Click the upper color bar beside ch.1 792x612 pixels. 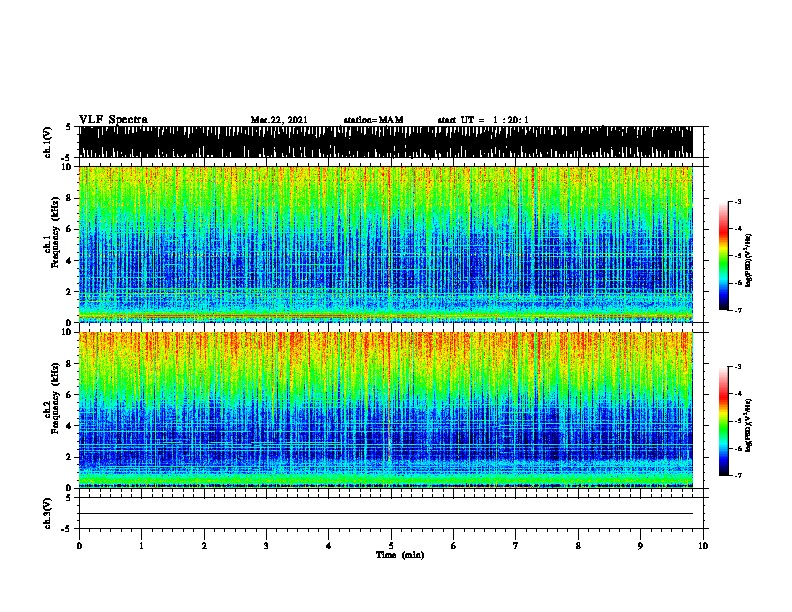724,256
